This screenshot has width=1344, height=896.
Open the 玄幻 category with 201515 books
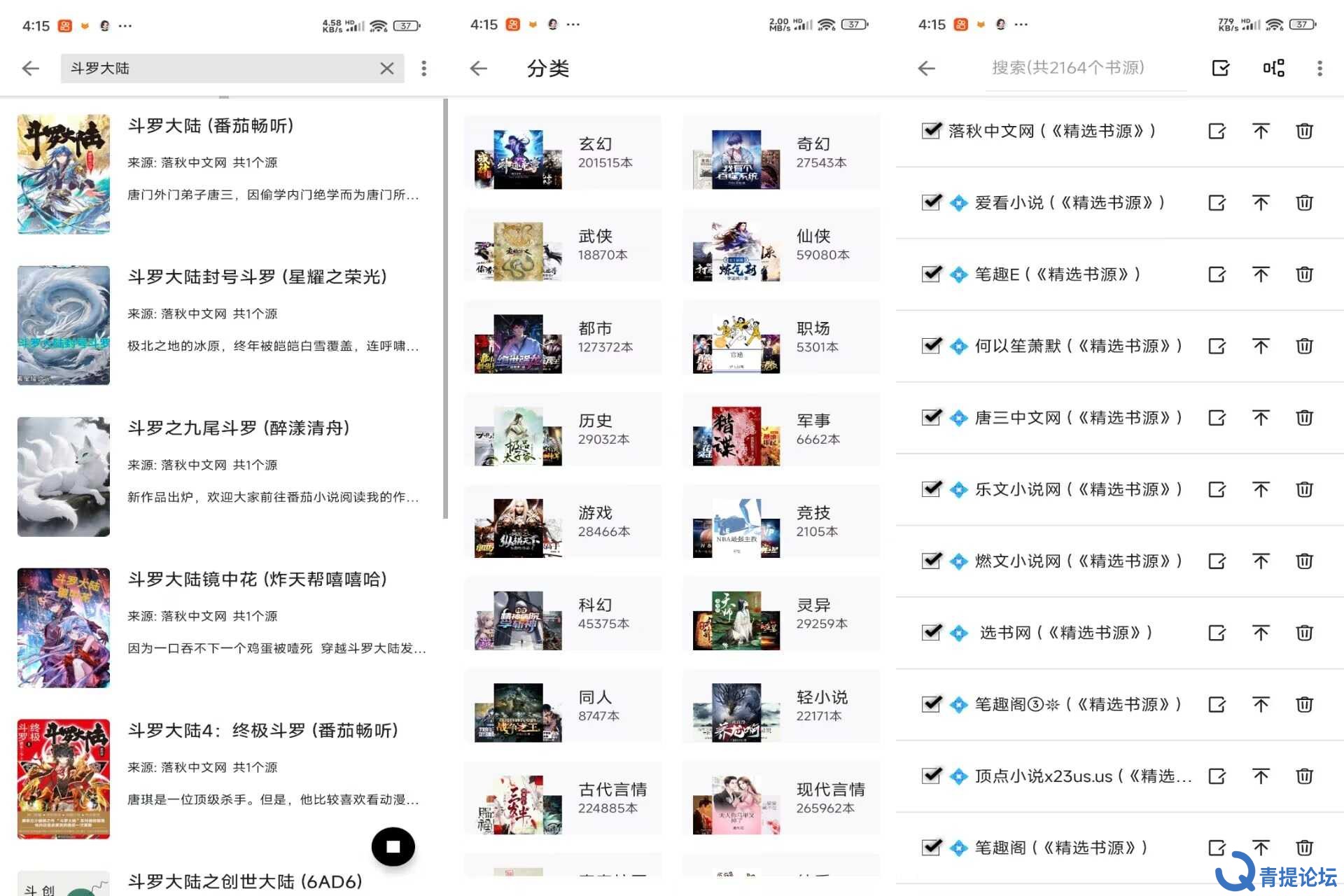563,153
